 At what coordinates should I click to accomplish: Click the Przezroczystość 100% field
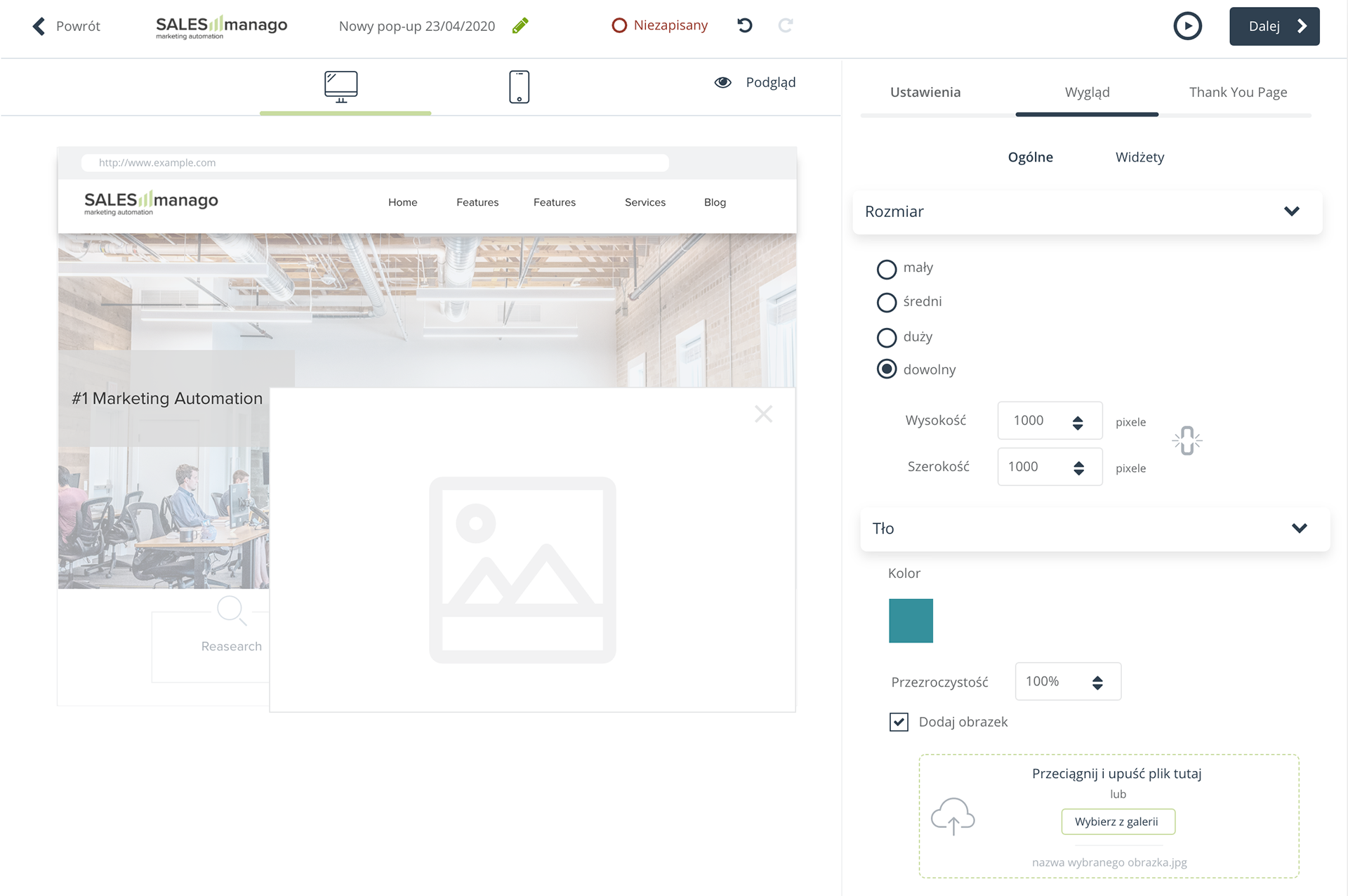pos(1068,681)
